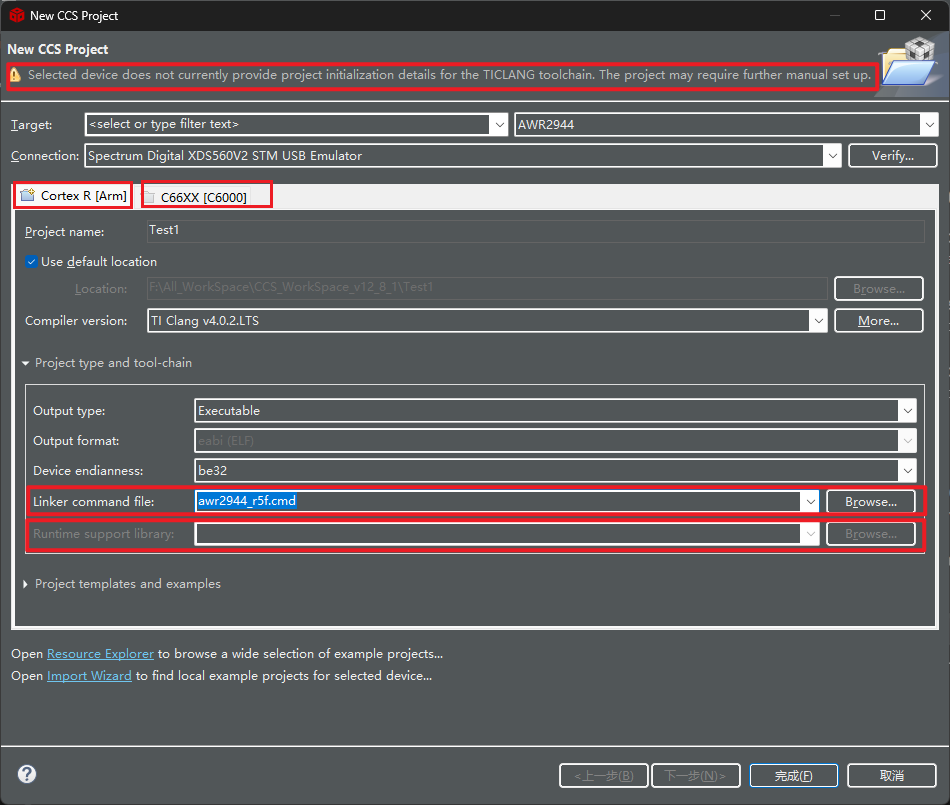Uncheck Use default location checkbox

[x=31, y=262]
